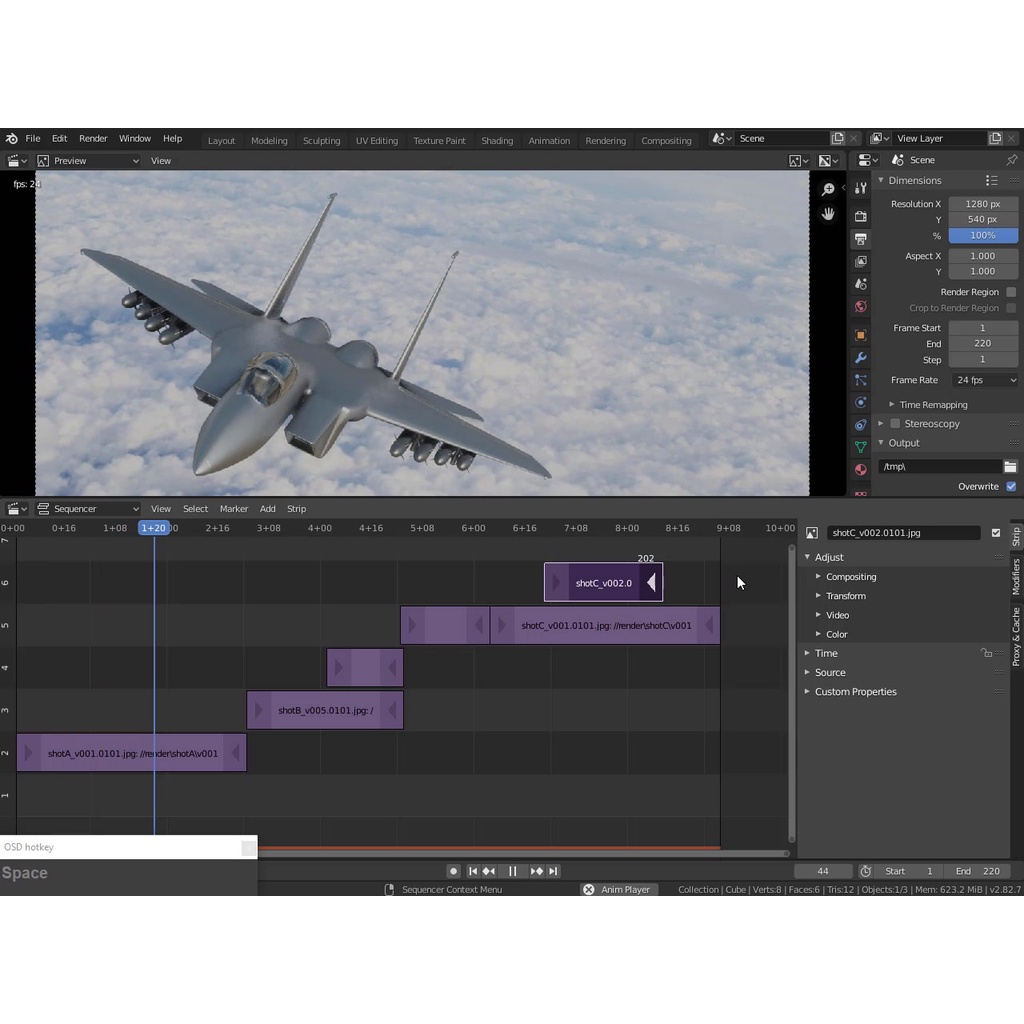Image resolution: width=1024 pixels, height=1024 pixels.
Task: Expand the Source panel in the sidebar
Action: pos(829,673)
